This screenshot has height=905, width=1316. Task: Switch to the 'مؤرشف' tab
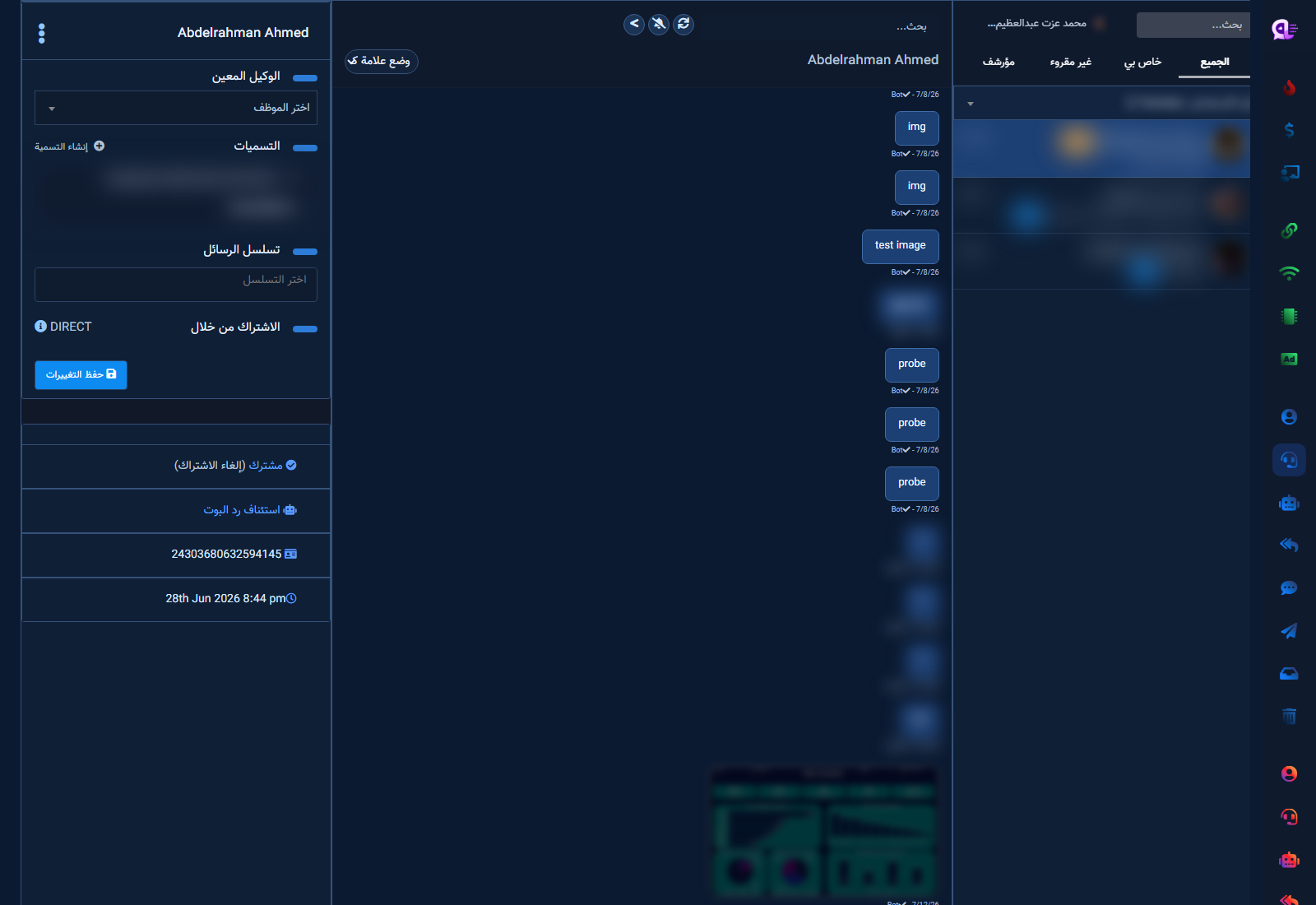pyautogui.click(x=999, y=63)
